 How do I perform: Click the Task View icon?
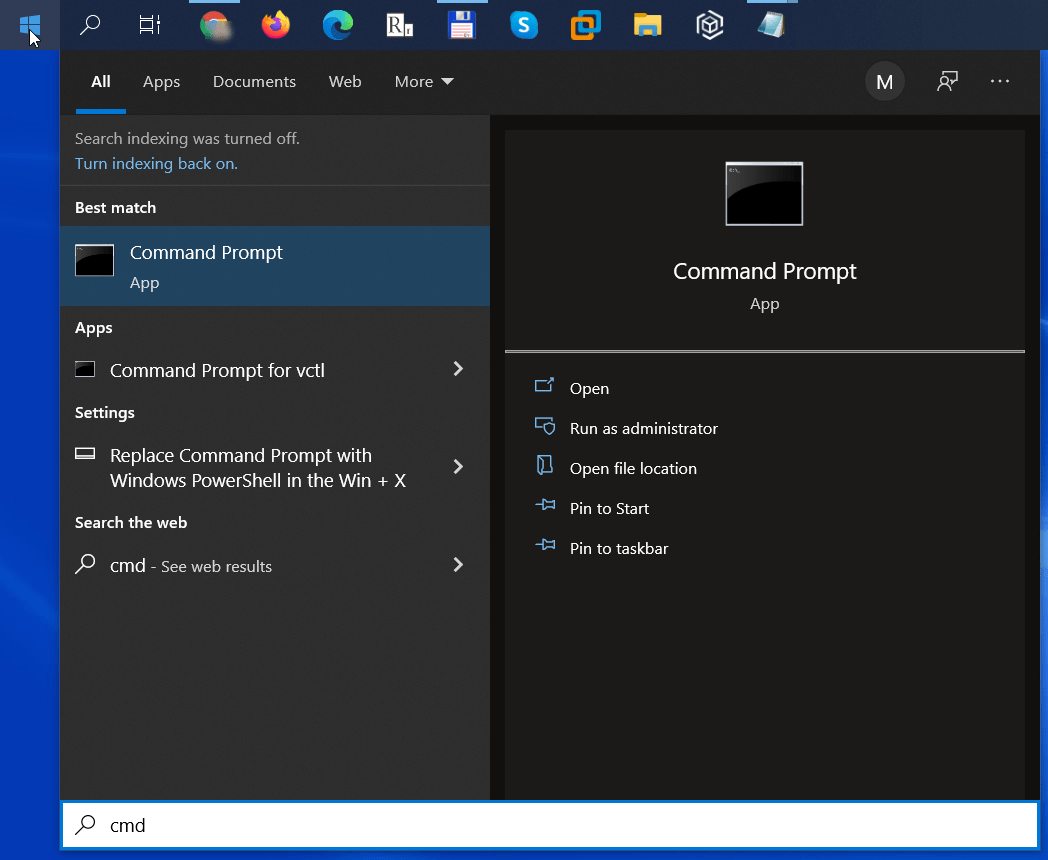pyautogui.click(x=150, y=25)
